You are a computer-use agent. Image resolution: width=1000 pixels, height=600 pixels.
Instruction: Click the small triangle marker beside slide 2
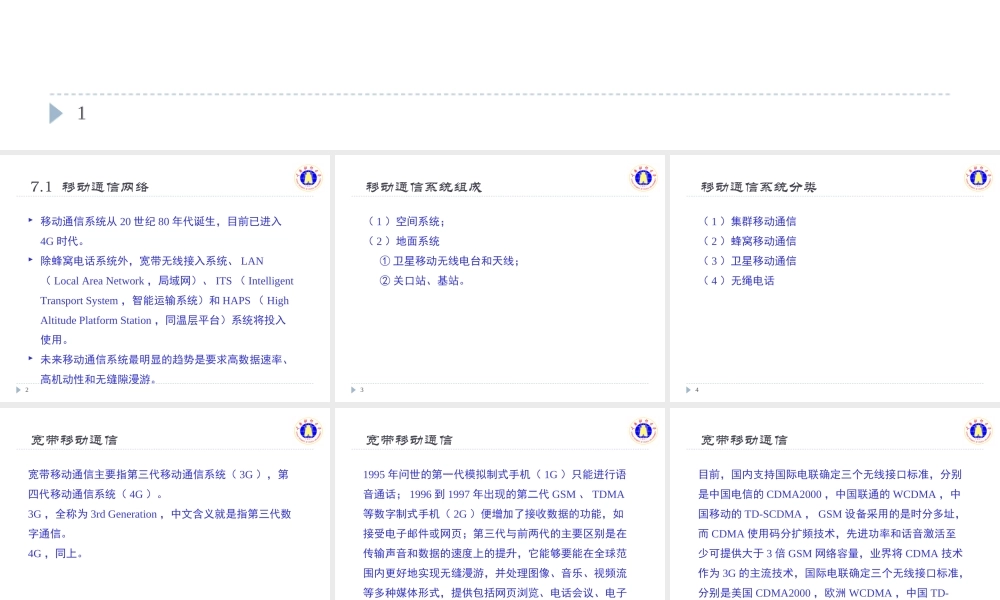(x=18, y=390)
